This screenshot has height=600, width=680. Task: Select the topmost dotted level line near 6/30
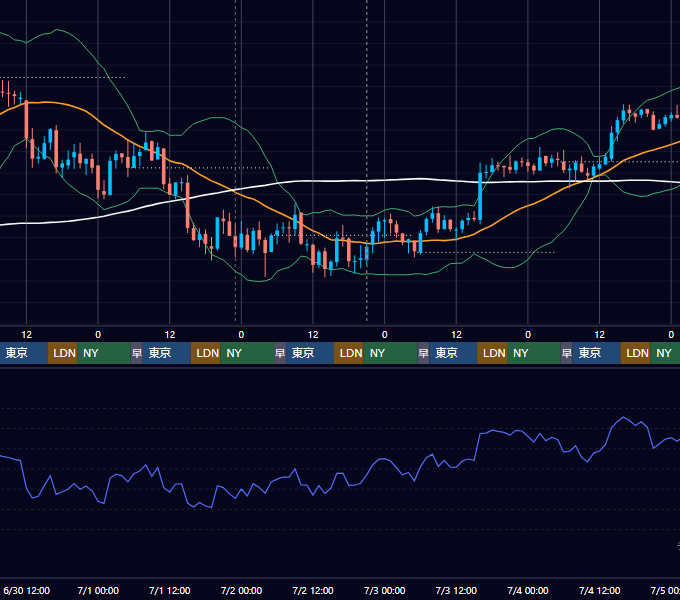pos(63,78)
